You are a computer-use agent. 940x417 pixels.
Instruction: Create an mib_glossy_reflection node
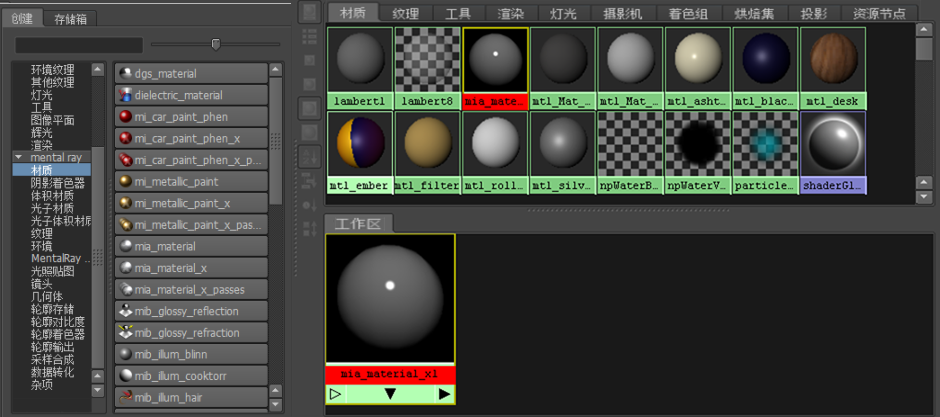(x=191, y=311)
